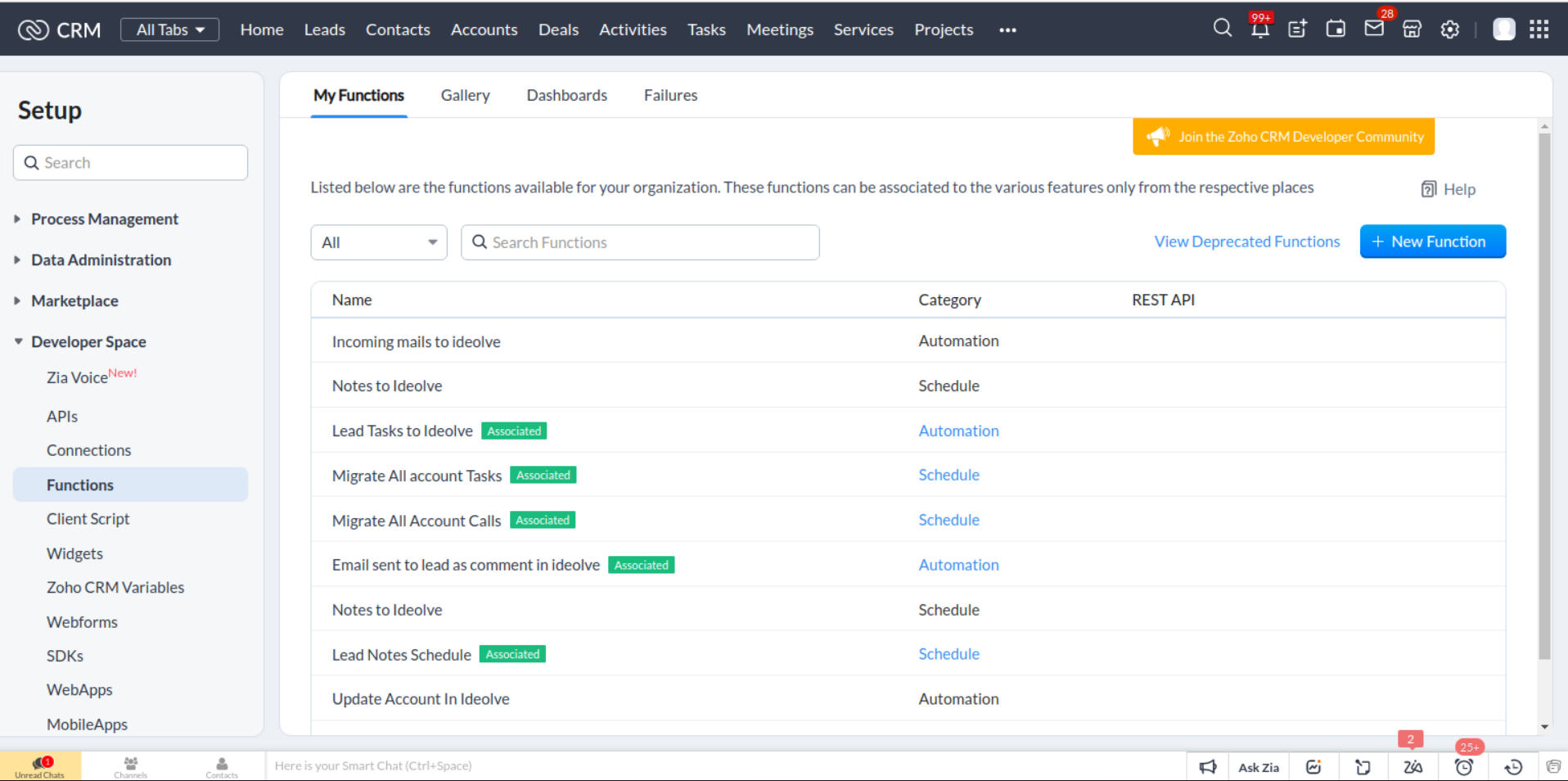Open Zoho CRM Variables in sidebar
The width and height of the screenshot is (1568, 781).
tap(115, 588)
